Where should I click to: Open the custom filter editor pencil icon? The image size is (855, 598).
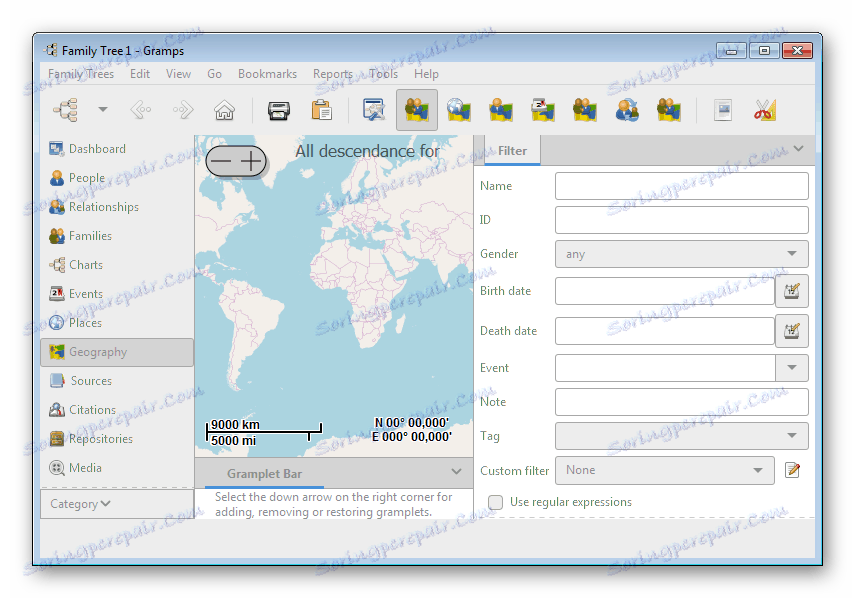click(x=792, y=470)
